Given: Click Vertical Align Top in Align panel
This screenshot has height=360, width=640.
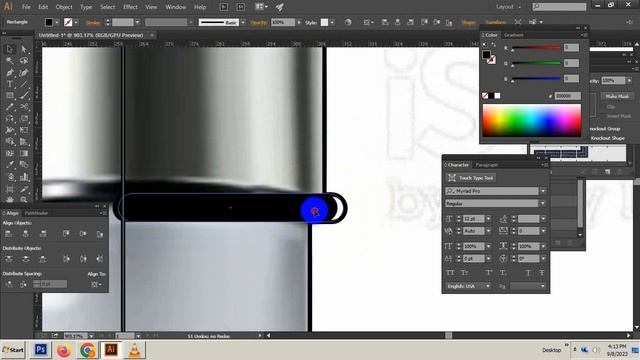Looking at the screenshot, I should (66, 234).
